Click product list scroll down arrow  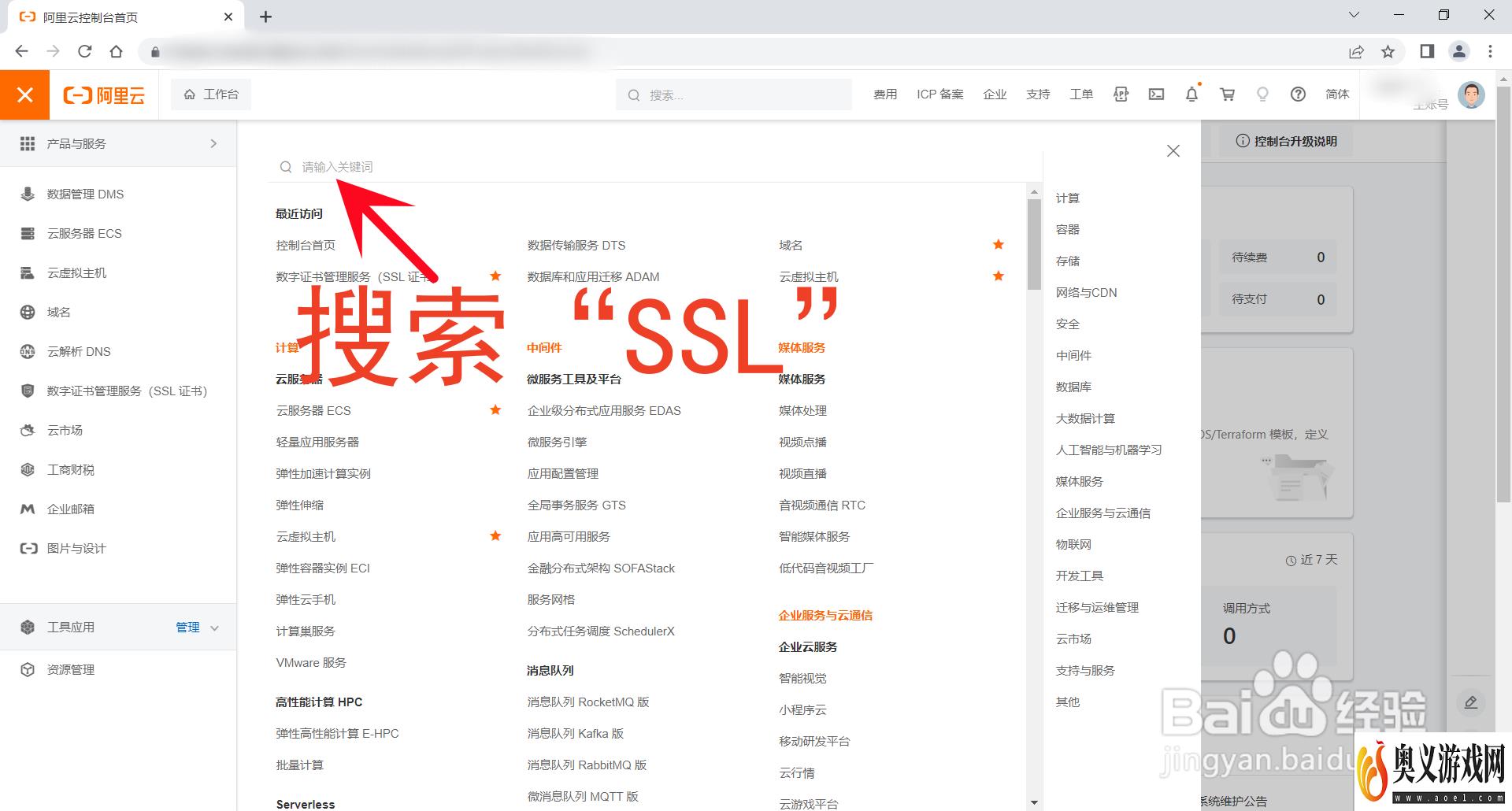coord(1034,803)
